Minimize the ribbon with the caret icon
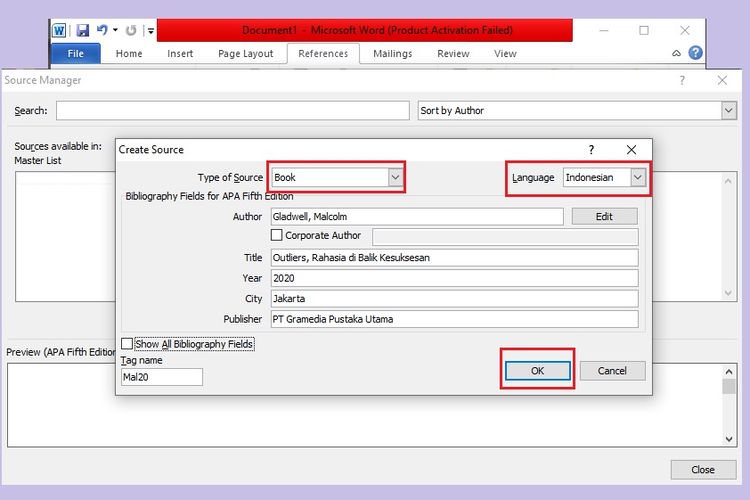 (x=676, y=53)
